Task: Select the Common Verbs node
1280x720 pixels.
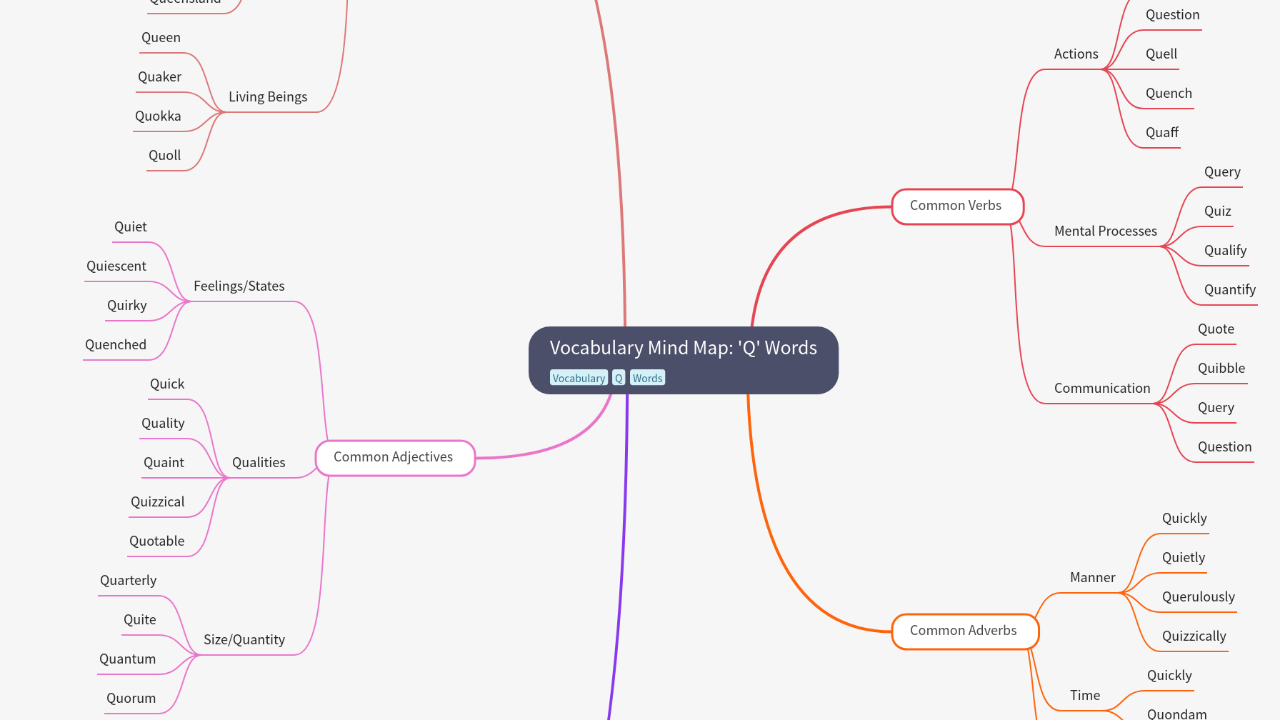Action: coord(956,206)
